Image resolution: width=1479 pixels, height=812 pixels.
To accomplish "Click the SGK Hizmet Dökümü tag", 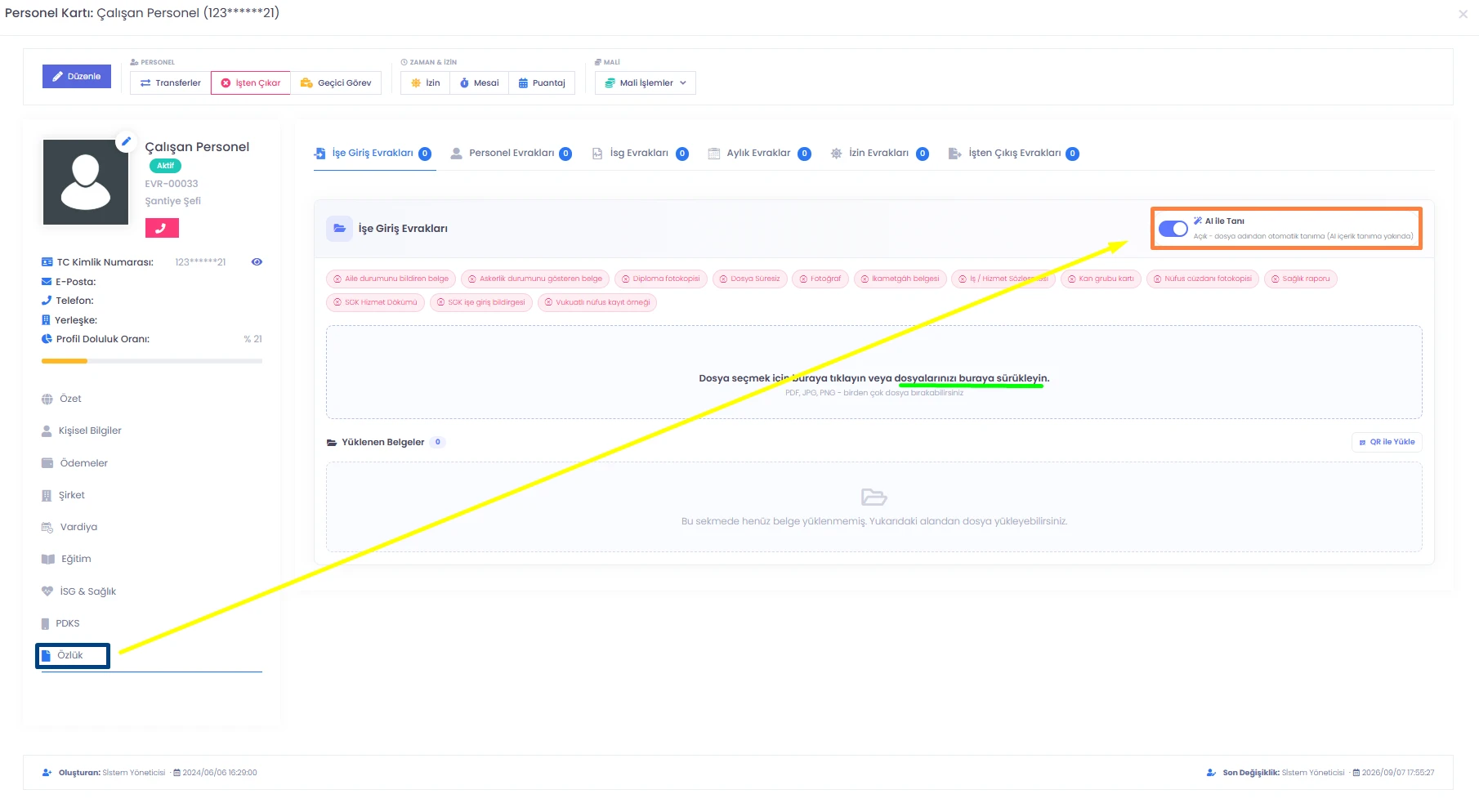I will 375,302.
